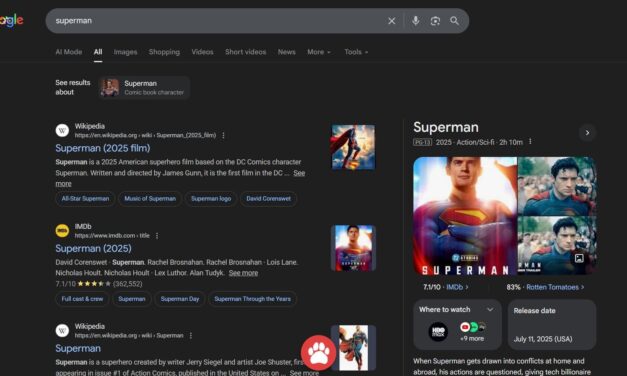This screenshot has width=627, height=376.
Task: Open bottom-right trailer image in knowledge panel
Action: (x=557, y=246)
